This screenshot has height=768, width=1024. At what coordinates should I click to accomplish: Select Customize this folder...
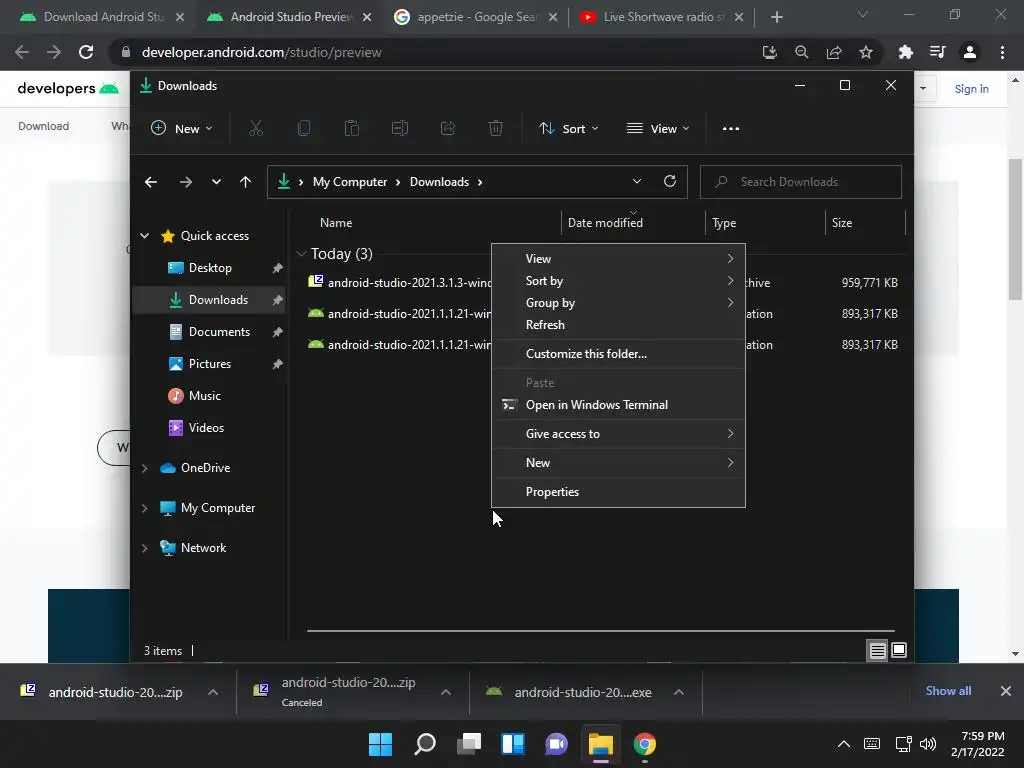[618, 354]
